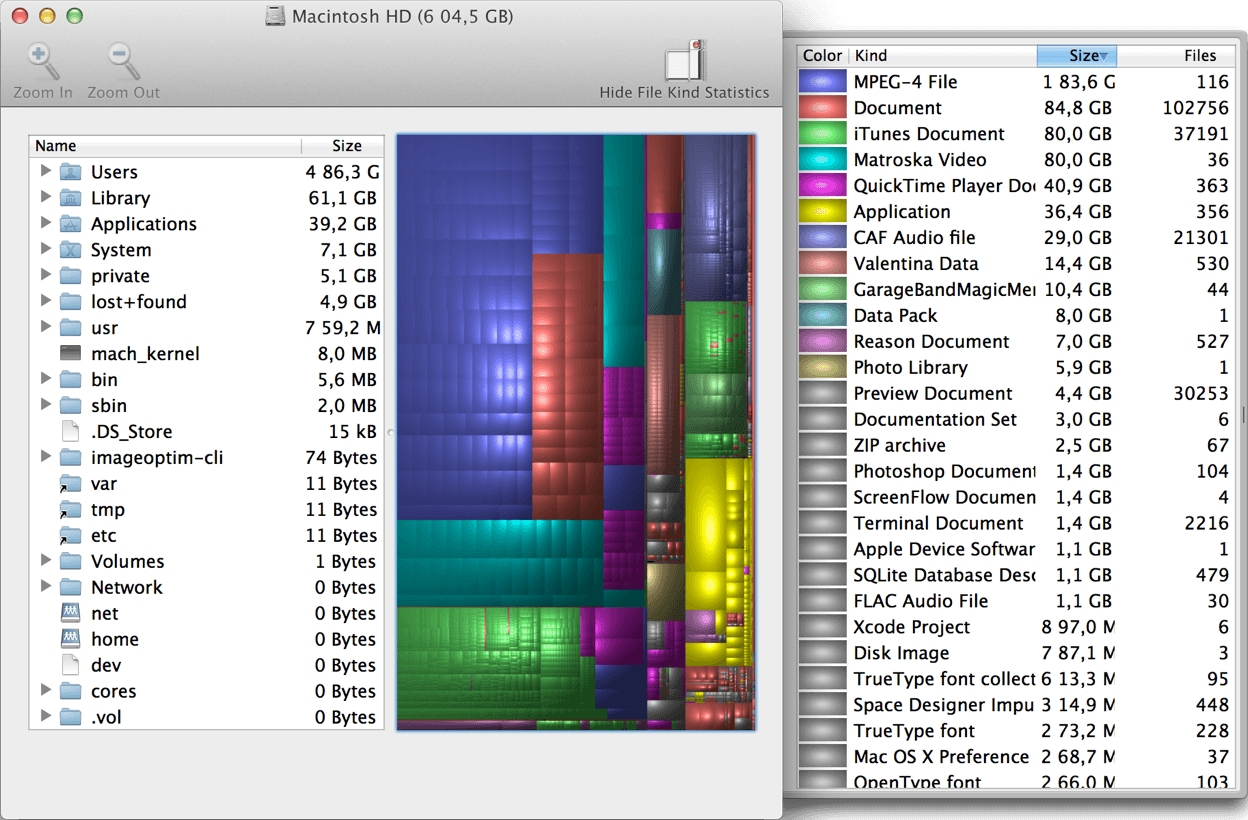Sort by Size header in file list
Screen dimensions: 1248x820
click(x=343, y=146)
